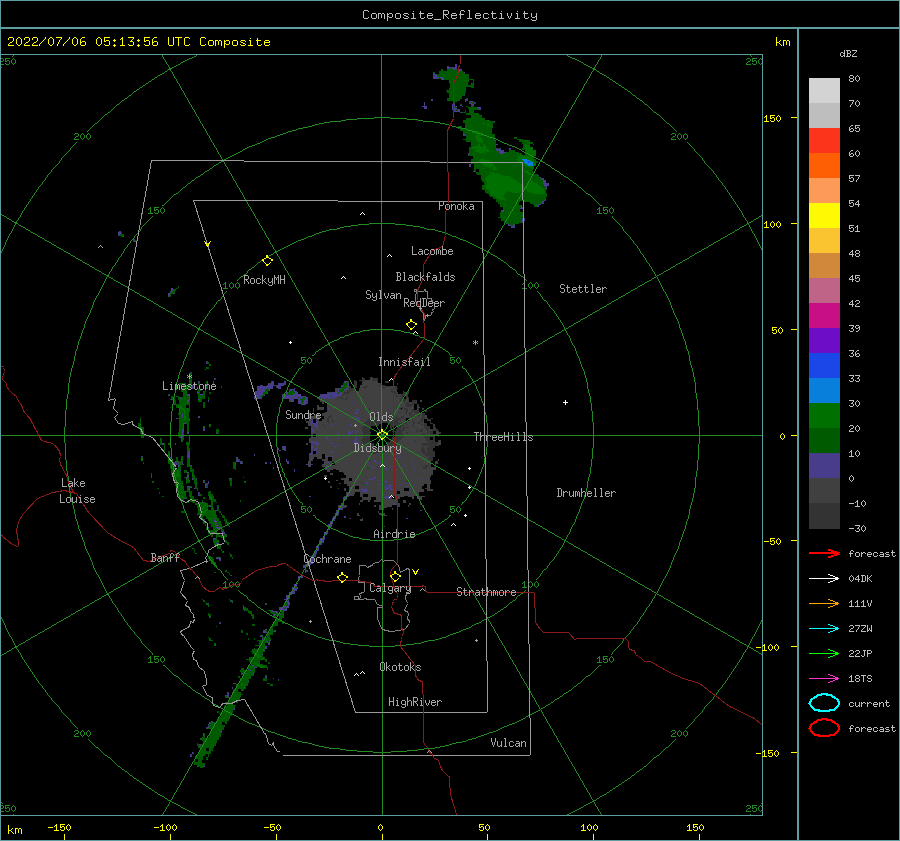This screenshot has width=900, height=841.
Task: Click yellow V marker northwest of RockyMH
Action: point(208,244)
